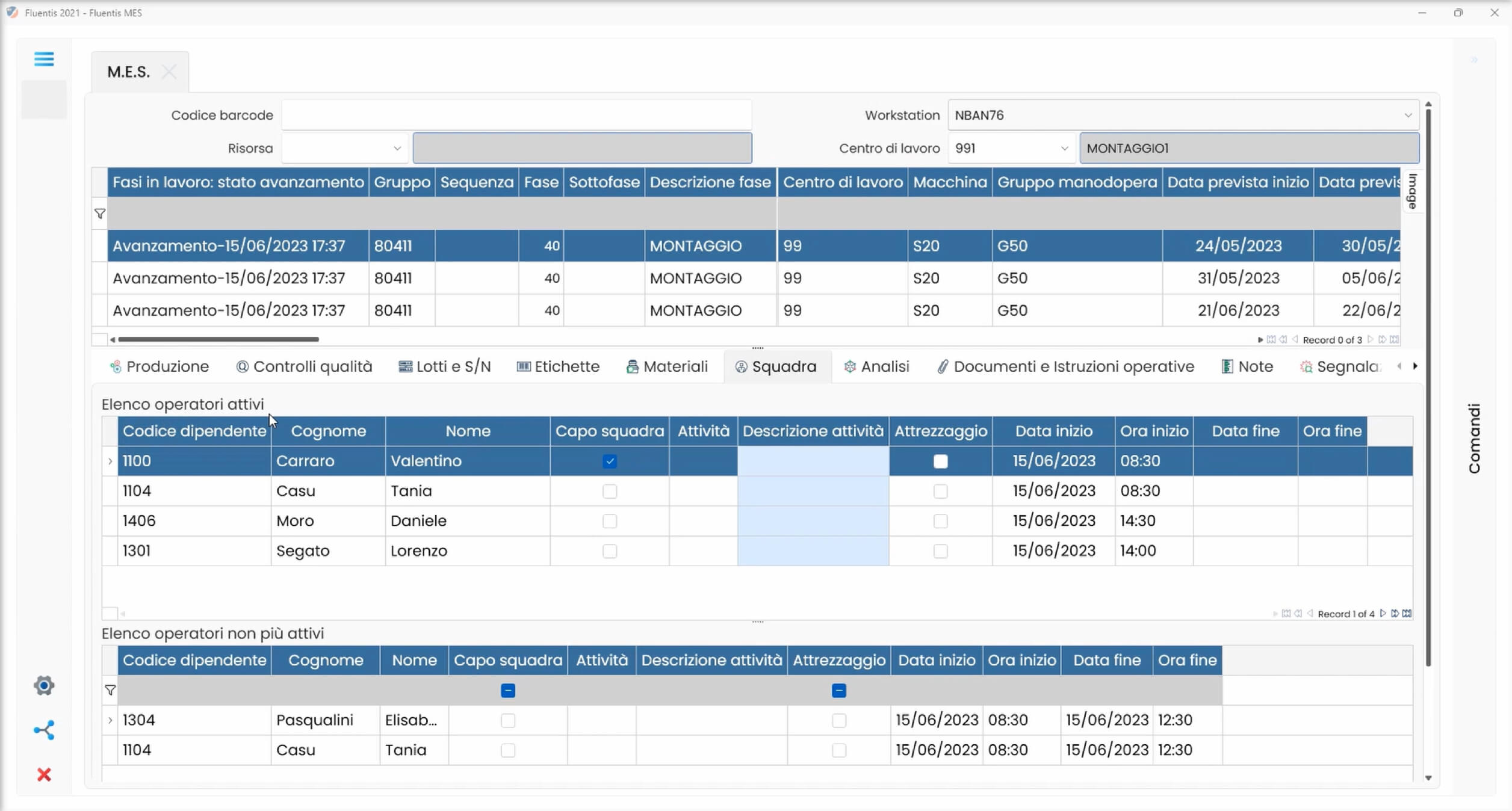Click the filter funnel icon in phases grid
This screenshot has height=811, width=1512.
click(100, 214)
